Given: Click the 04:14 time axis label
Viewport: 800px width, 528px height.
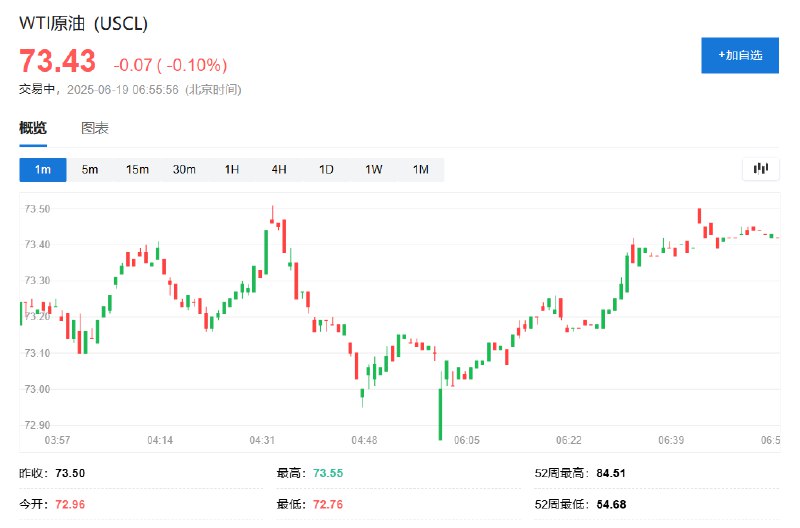Looking at the screenshot, I should (160, 440).
